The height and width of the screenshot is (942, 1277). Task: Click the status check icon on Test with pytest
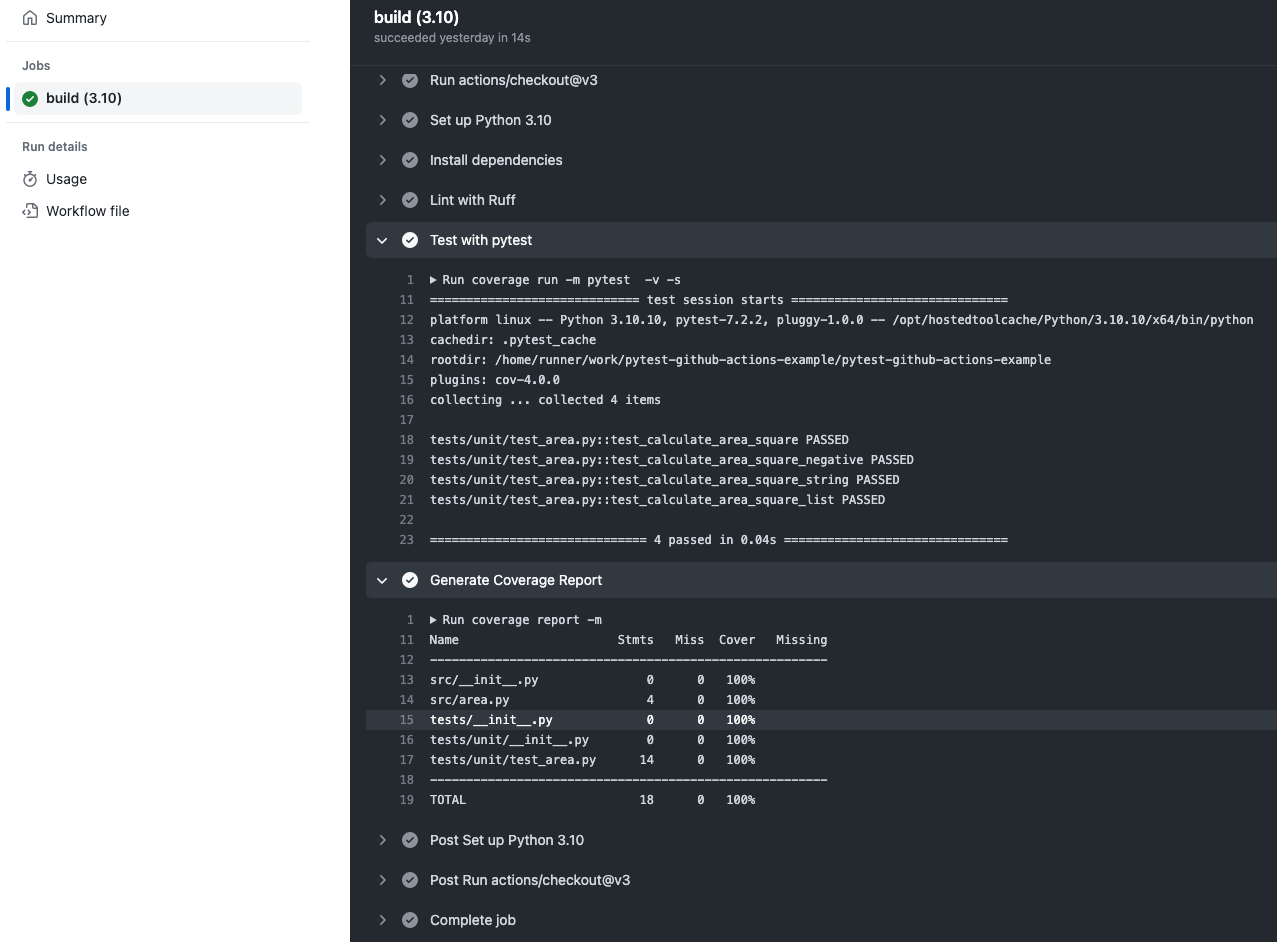pyautogui.click(x=410, y=240)
